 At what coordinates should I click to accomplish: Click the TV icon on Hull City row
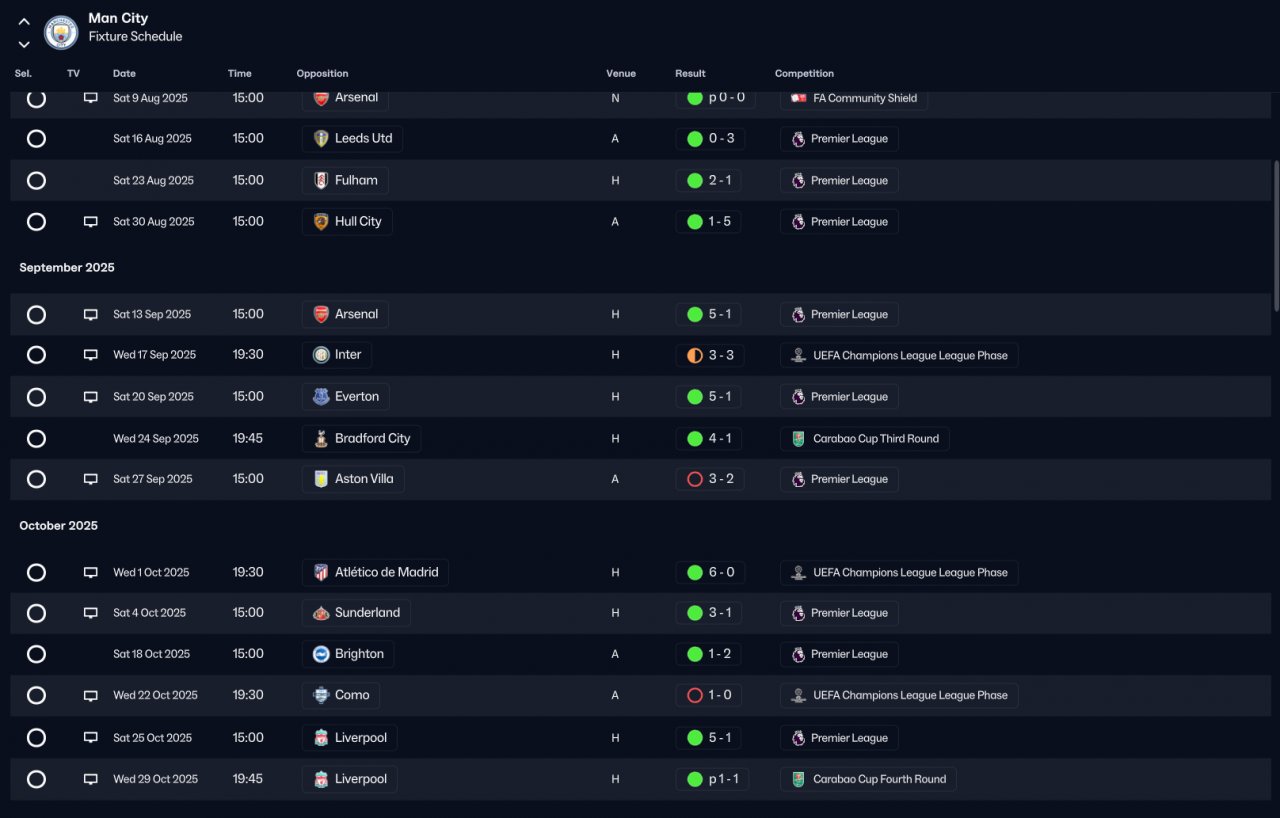tap(91, 222)
